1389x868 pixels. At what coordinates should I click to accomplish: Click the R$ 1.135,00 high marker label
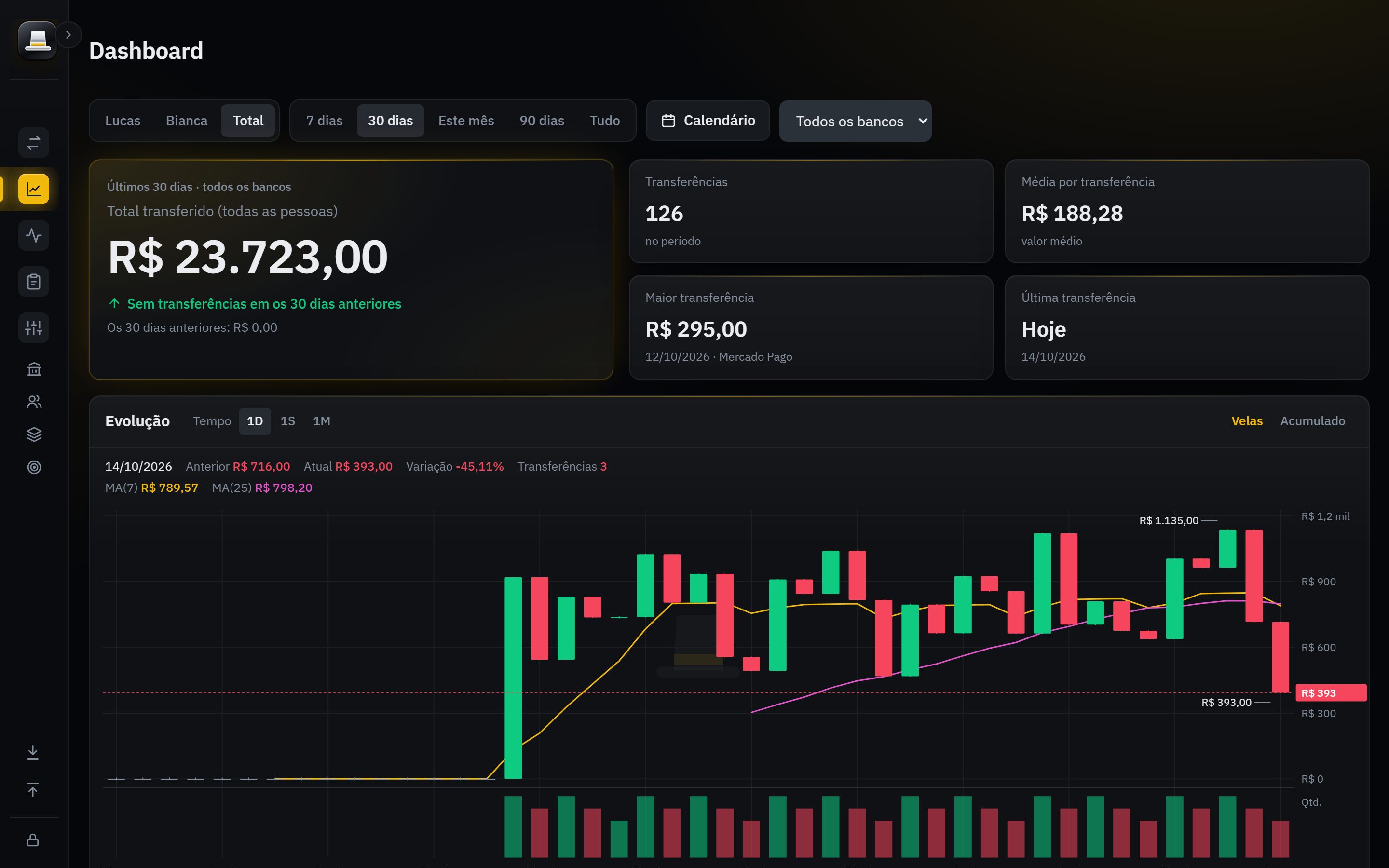pos(1169,521)
